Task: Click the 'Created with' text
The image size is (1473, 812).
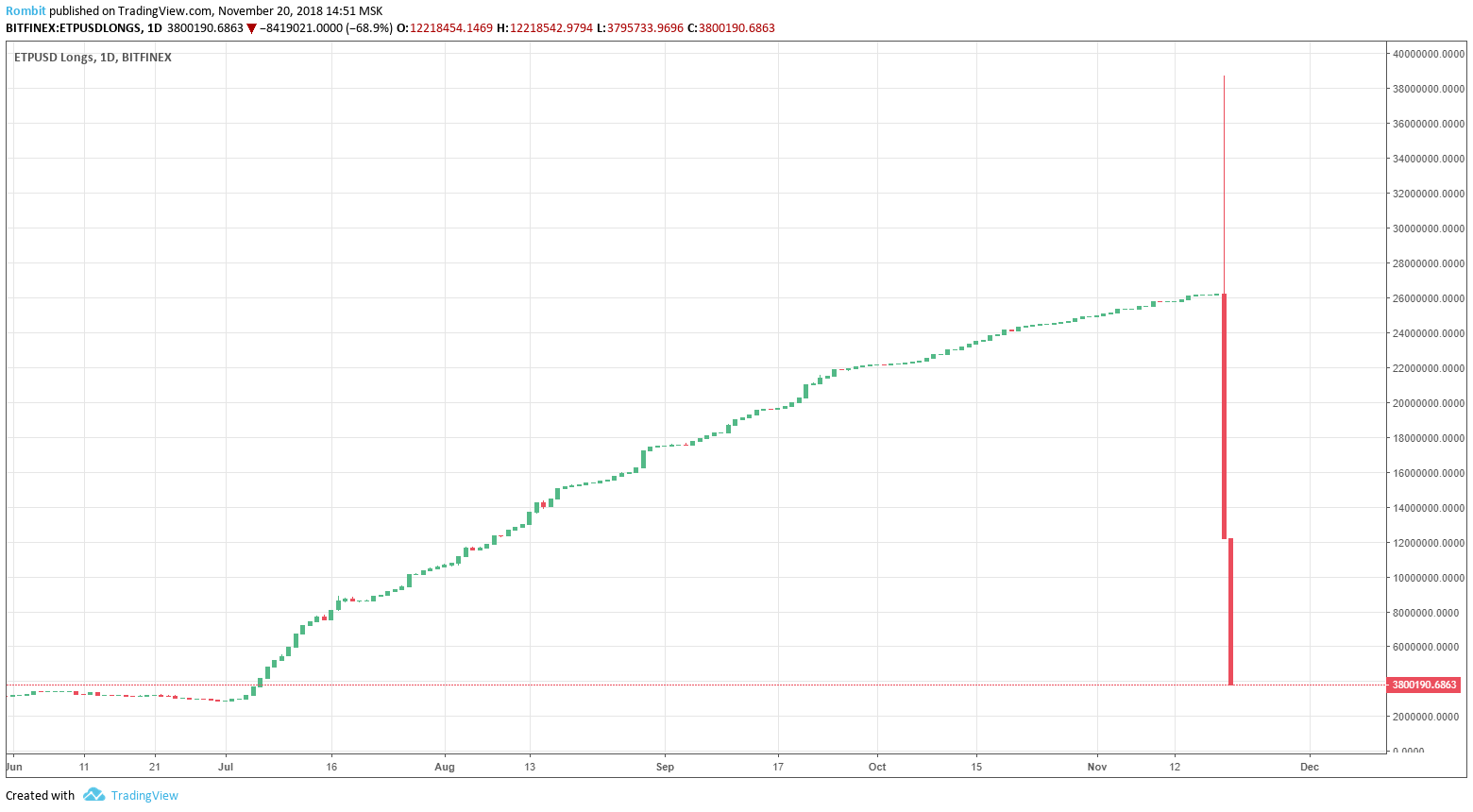Action: point(40,796)
